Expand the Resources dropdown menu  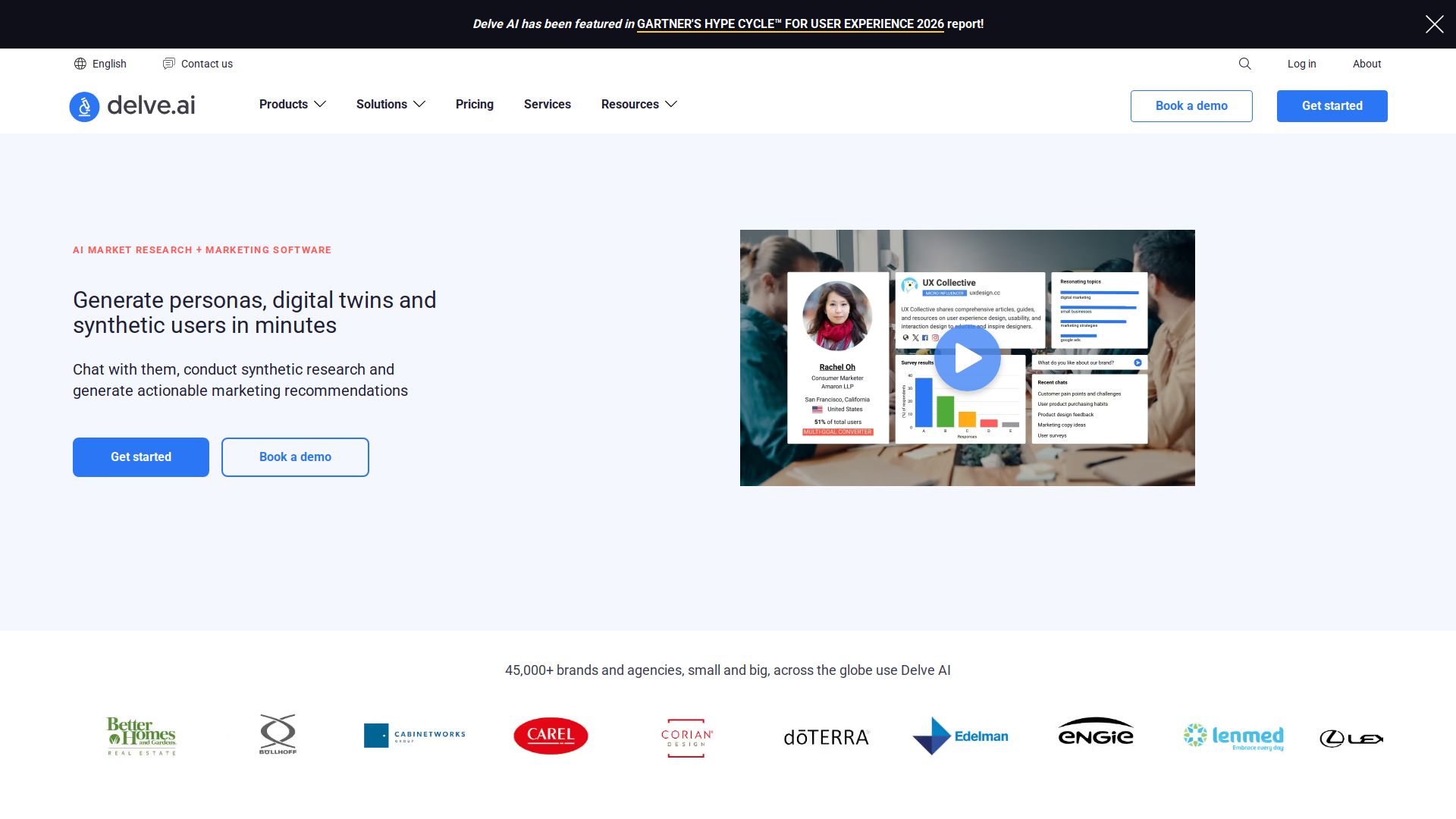(x=639, y=105)
